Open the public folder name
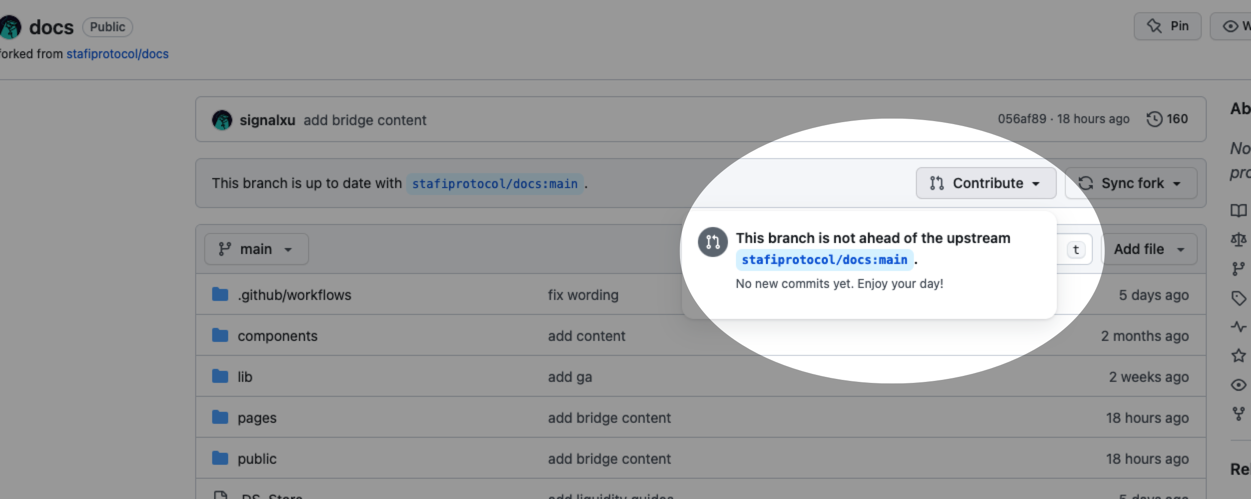Image resolution: width=1251 pixels, height=499 pixels. (x=257, y=459)
